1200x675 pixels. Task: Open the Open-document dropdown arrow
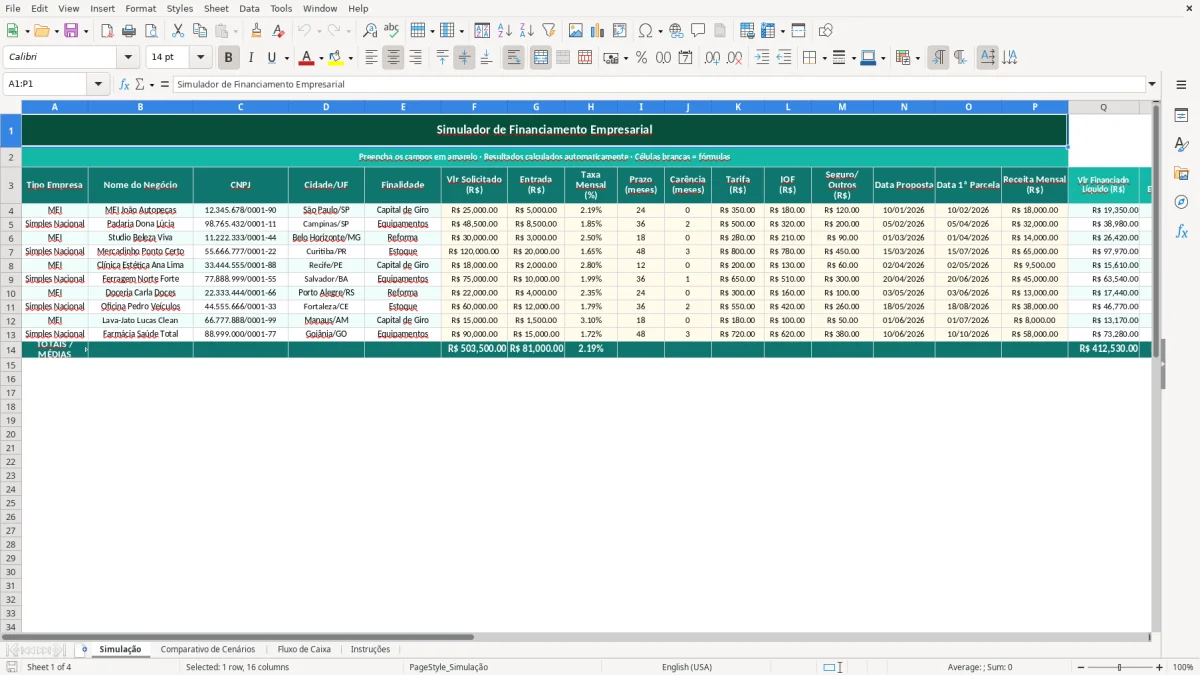pos(55,31)
